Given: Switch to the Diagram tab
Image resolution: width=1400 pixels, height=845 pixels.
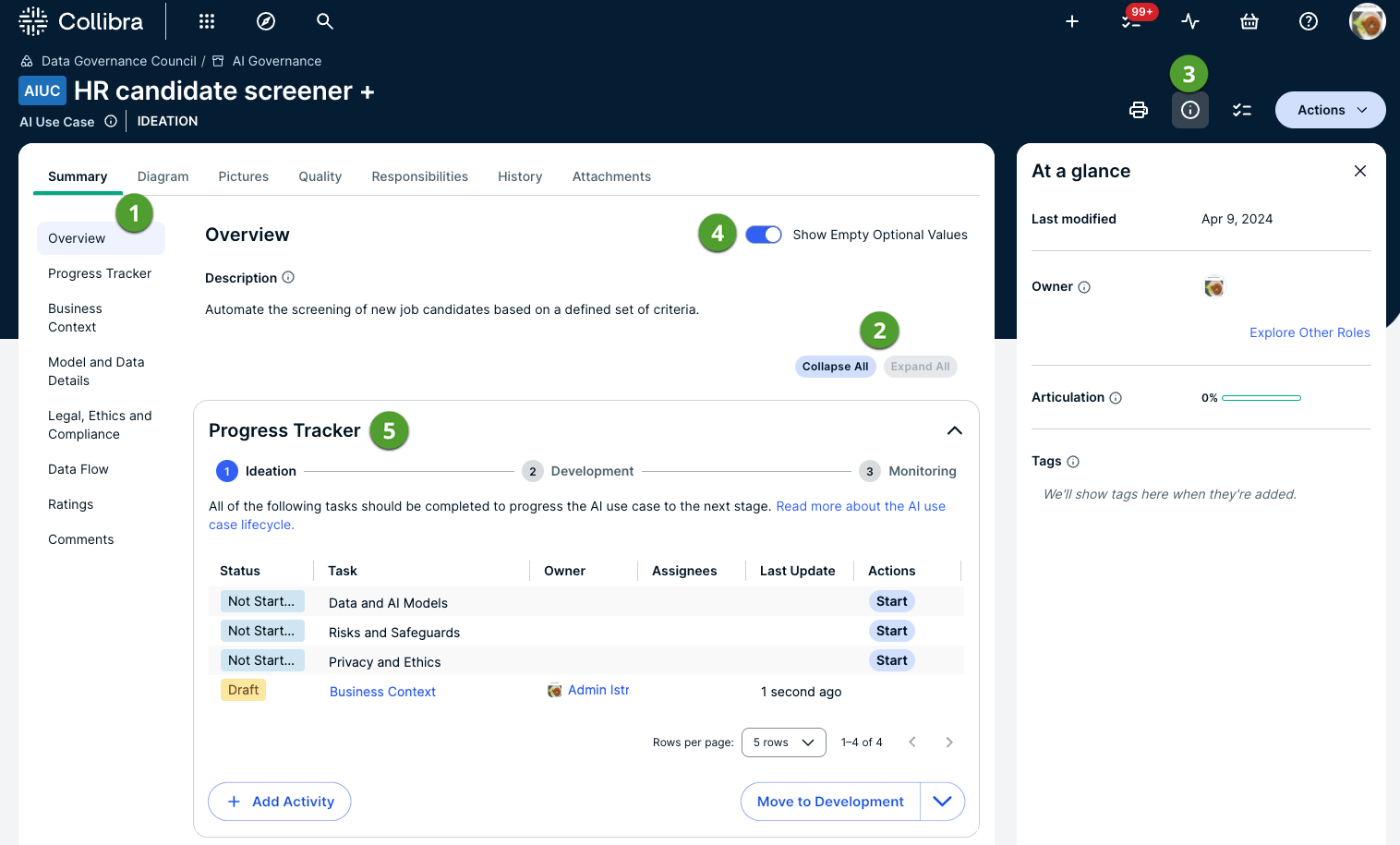Looking at the screenshot, I should click(x=163, y=176).
